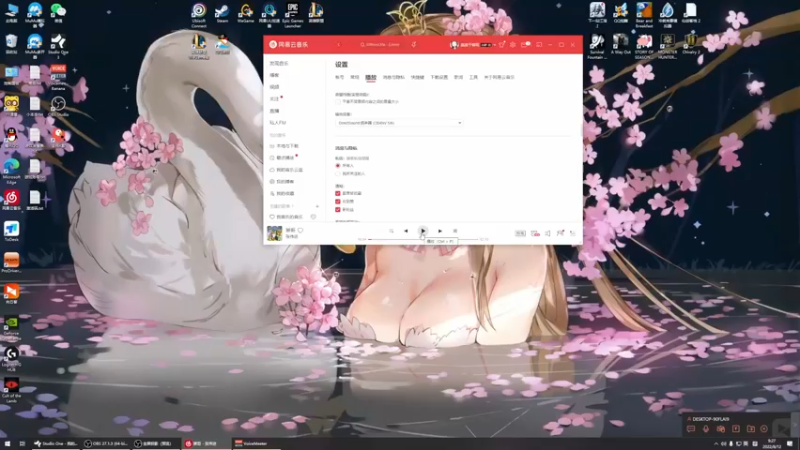Click the volume speaker icon

(548, 233)
